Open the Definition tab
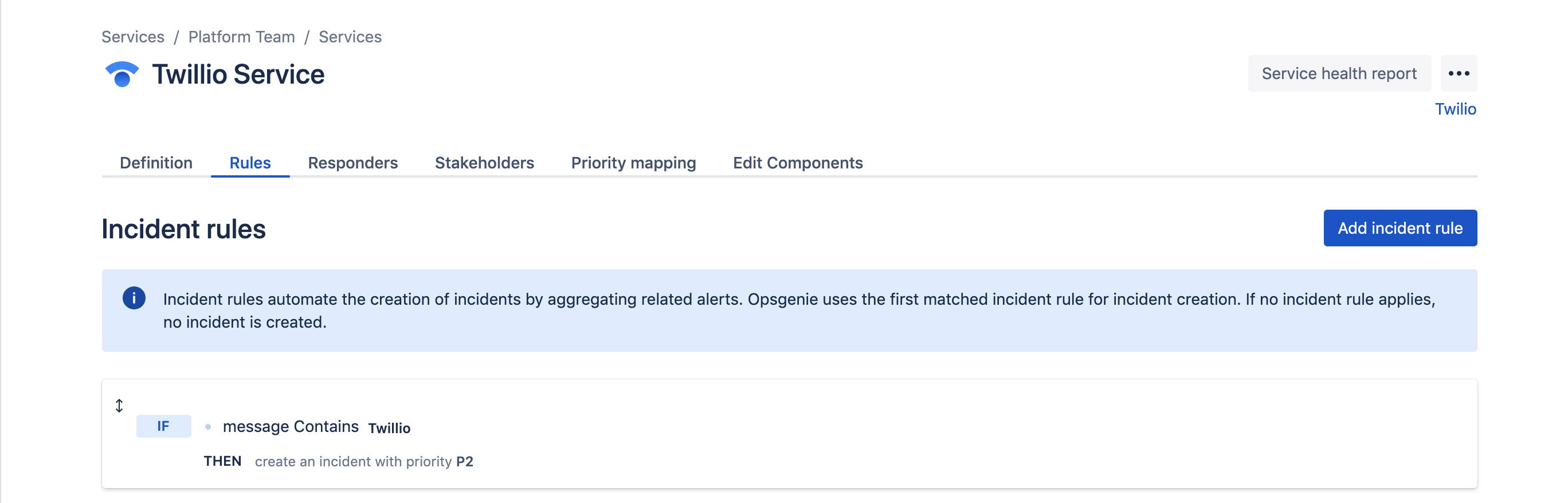Image resolution: width=1568 pixels, height=503 pixels. [156, 163]
